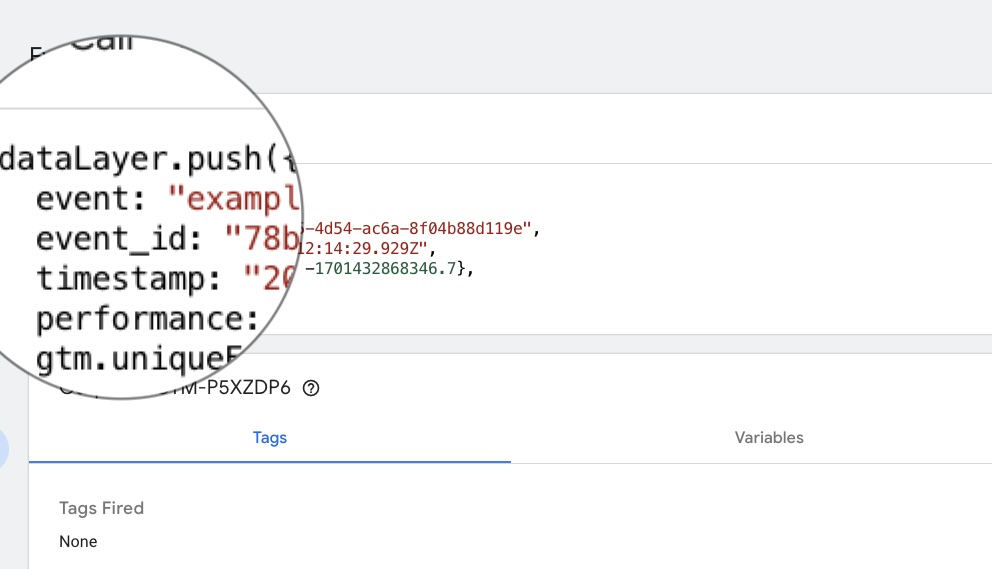Click the timestamp value ending 12:14:29.929Z
The image size is (992, 569).
368,249
